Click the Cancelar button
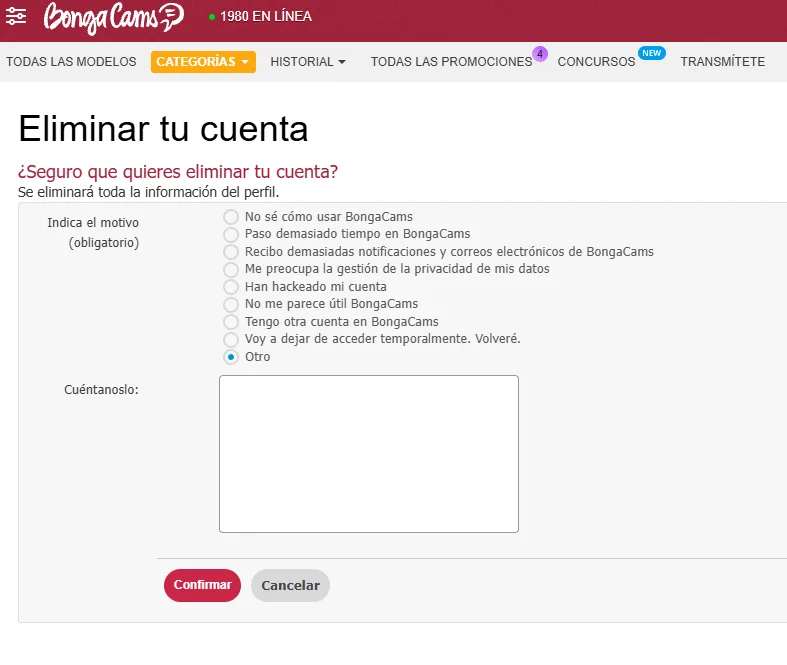This screenshot has width=787, height=665. (290, 585)
